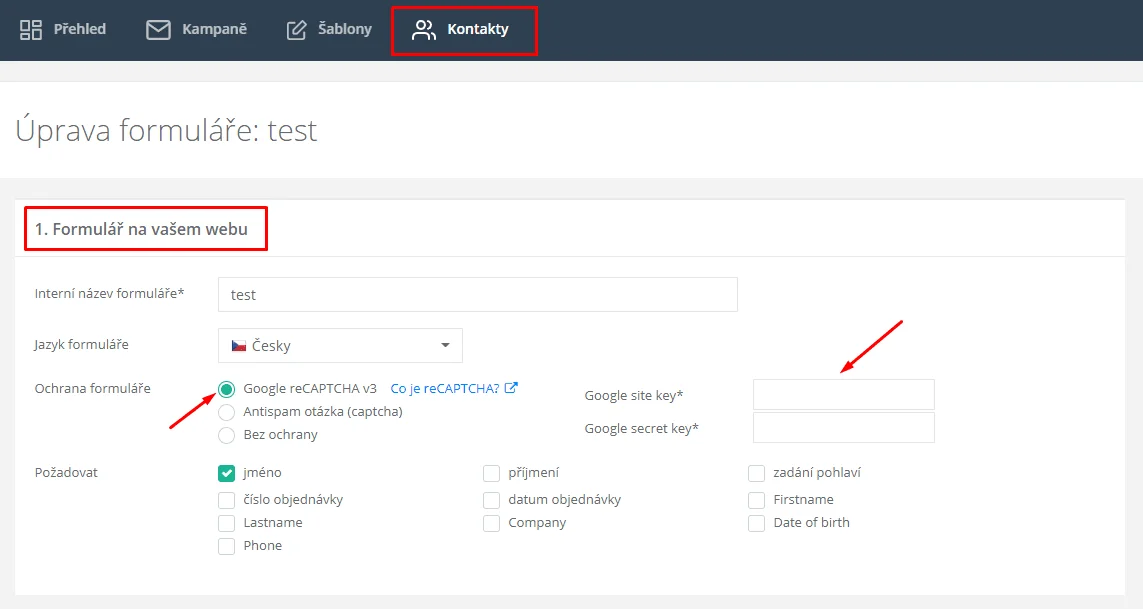Check the číslo objednávky box

pyautogui.click(x=227, y=500)
